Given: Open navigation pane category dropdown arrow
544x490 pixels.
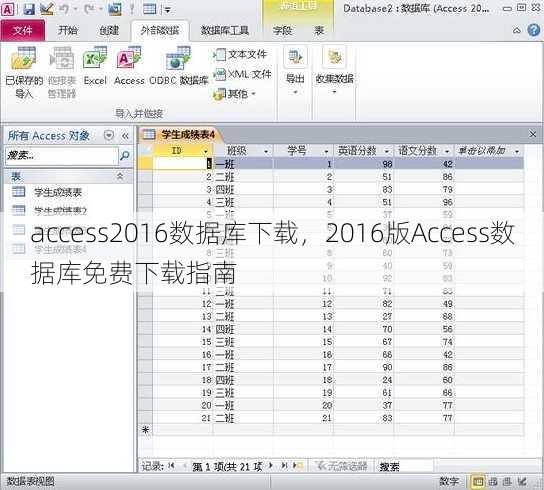Looking at the screenshot, I should click(x=109, y=135).
